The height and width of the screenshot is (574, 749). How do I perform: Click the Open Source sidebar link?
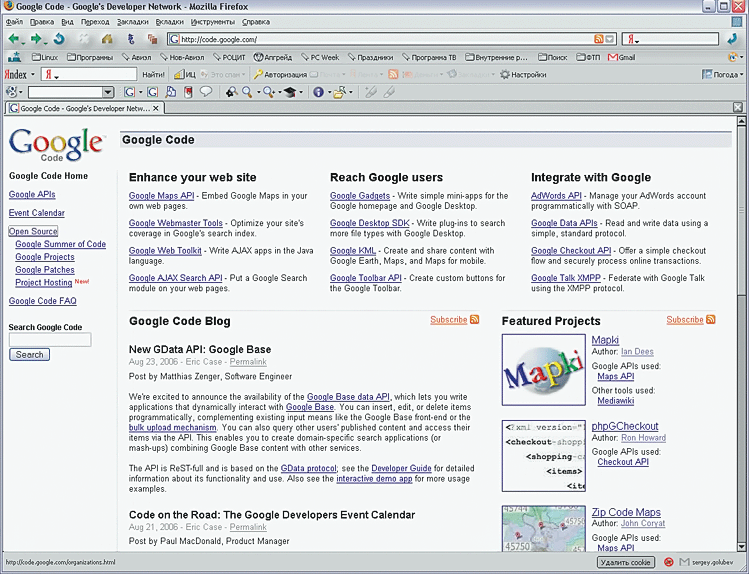(x=33, y=231)
